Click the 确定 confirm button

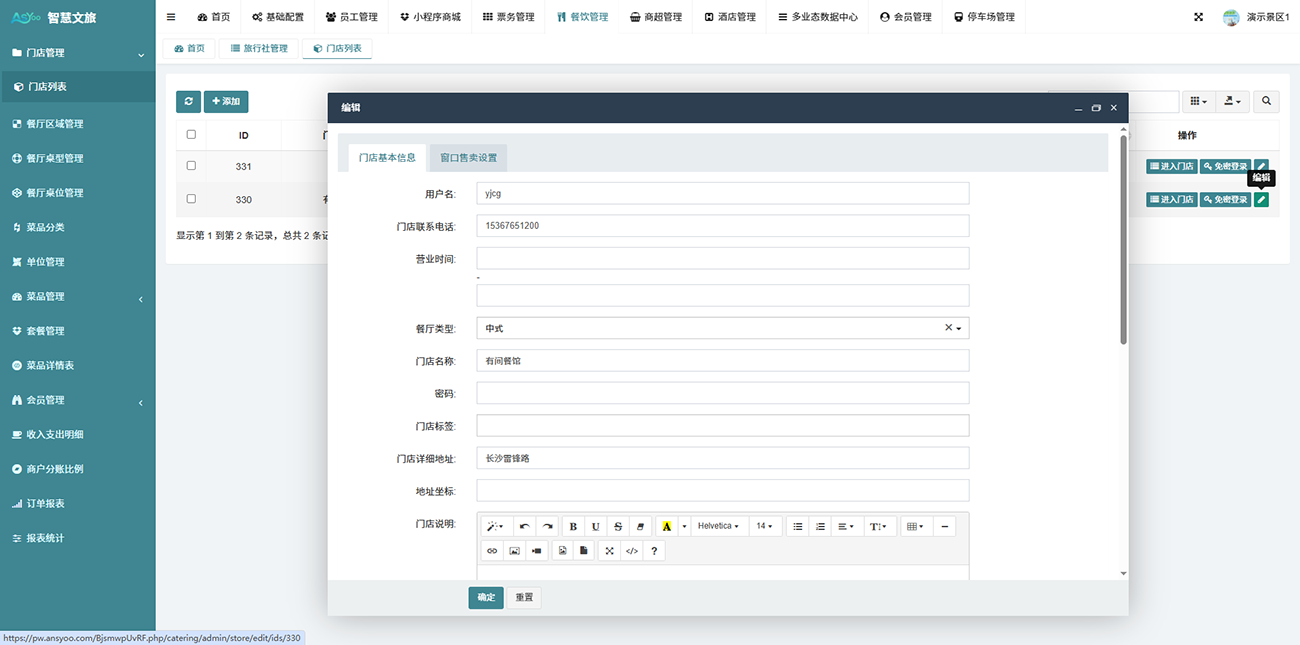(x=486, y=597)
